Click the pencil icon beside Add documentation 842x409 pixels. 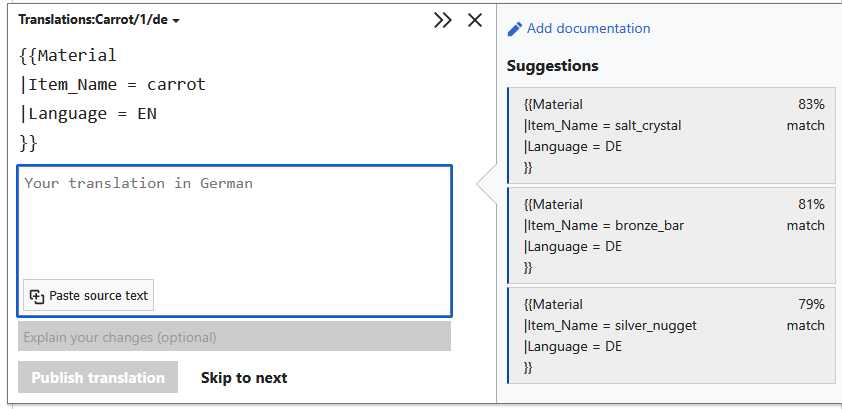(x=515, y=29)
